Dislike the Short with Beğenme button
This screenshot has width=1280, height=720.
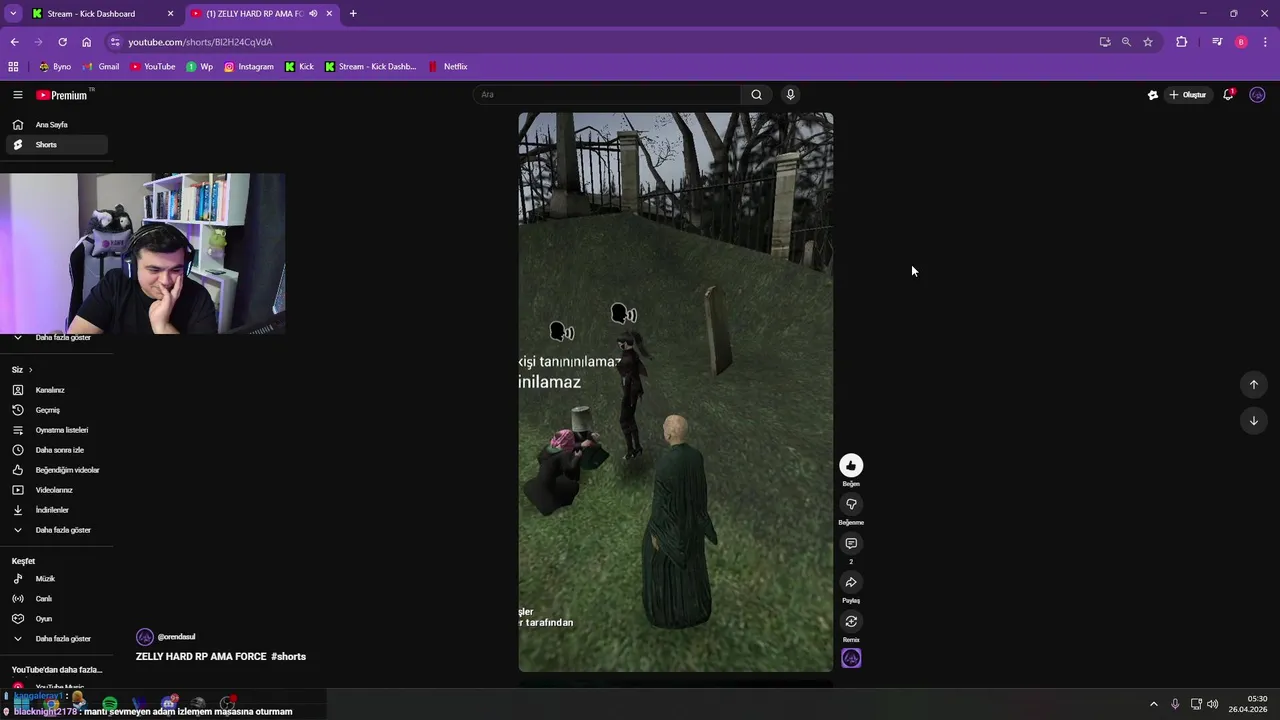click(851, 504)
